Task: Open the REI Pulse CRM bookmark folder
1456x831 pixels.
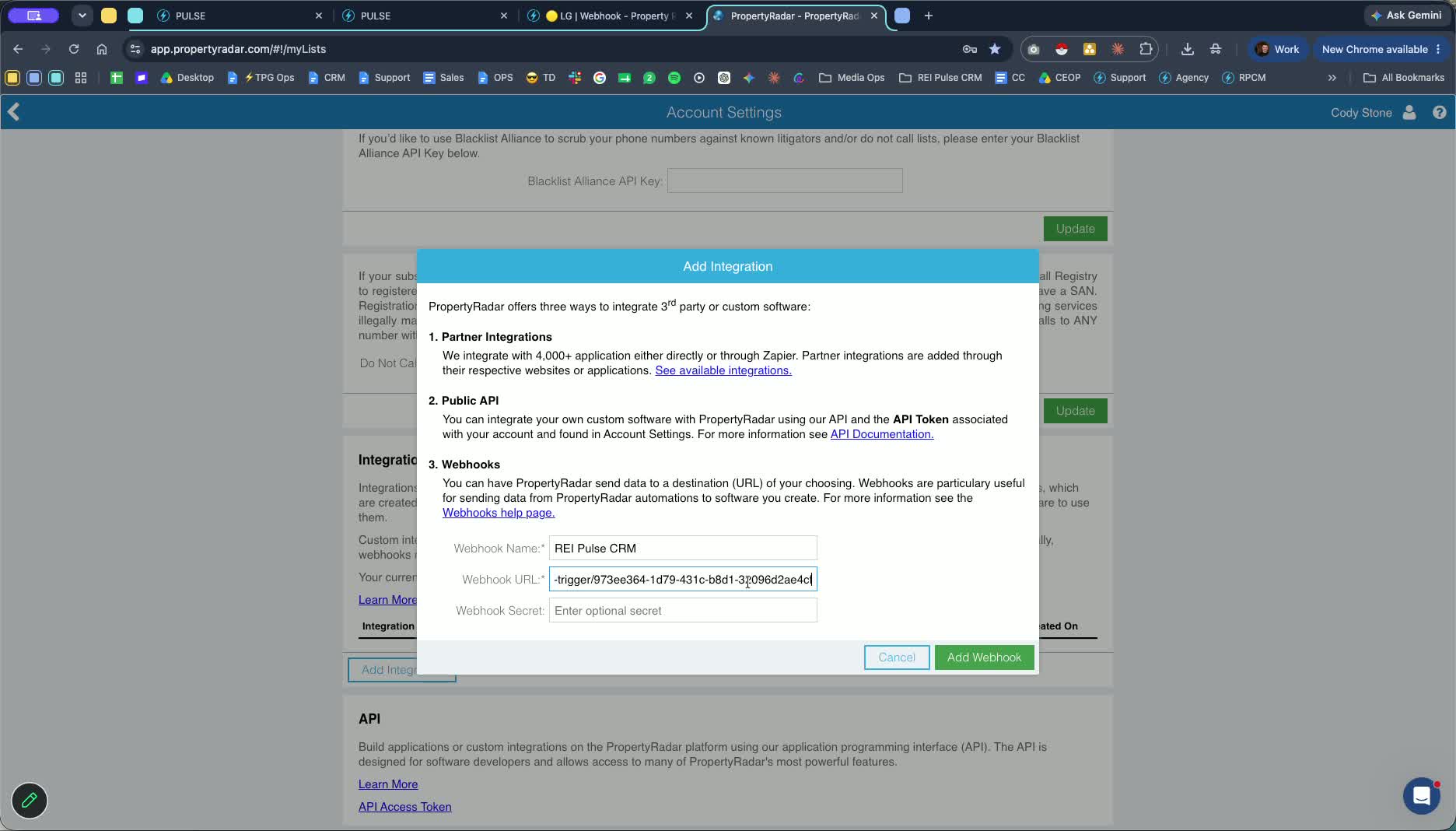Action: (x=940, y=78)
